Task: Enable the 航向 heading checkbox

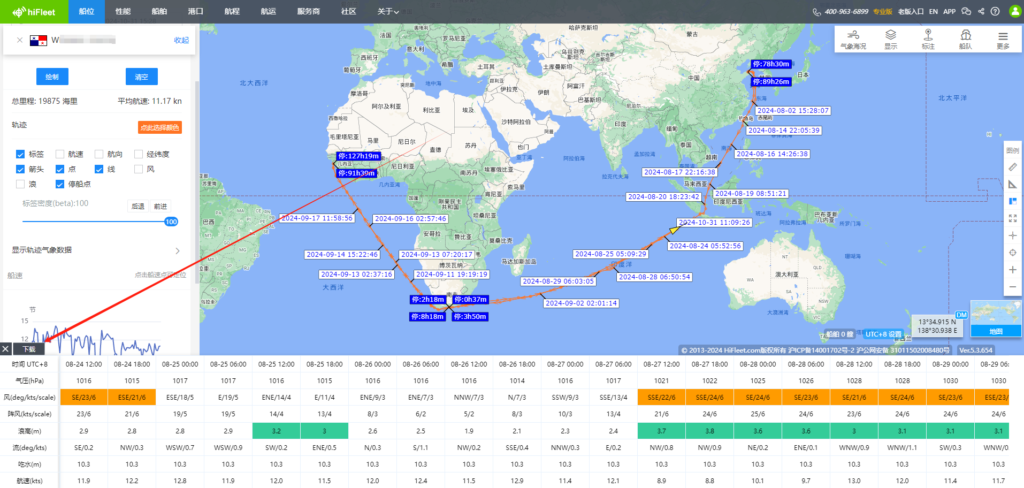Action: tap(99, 154)
